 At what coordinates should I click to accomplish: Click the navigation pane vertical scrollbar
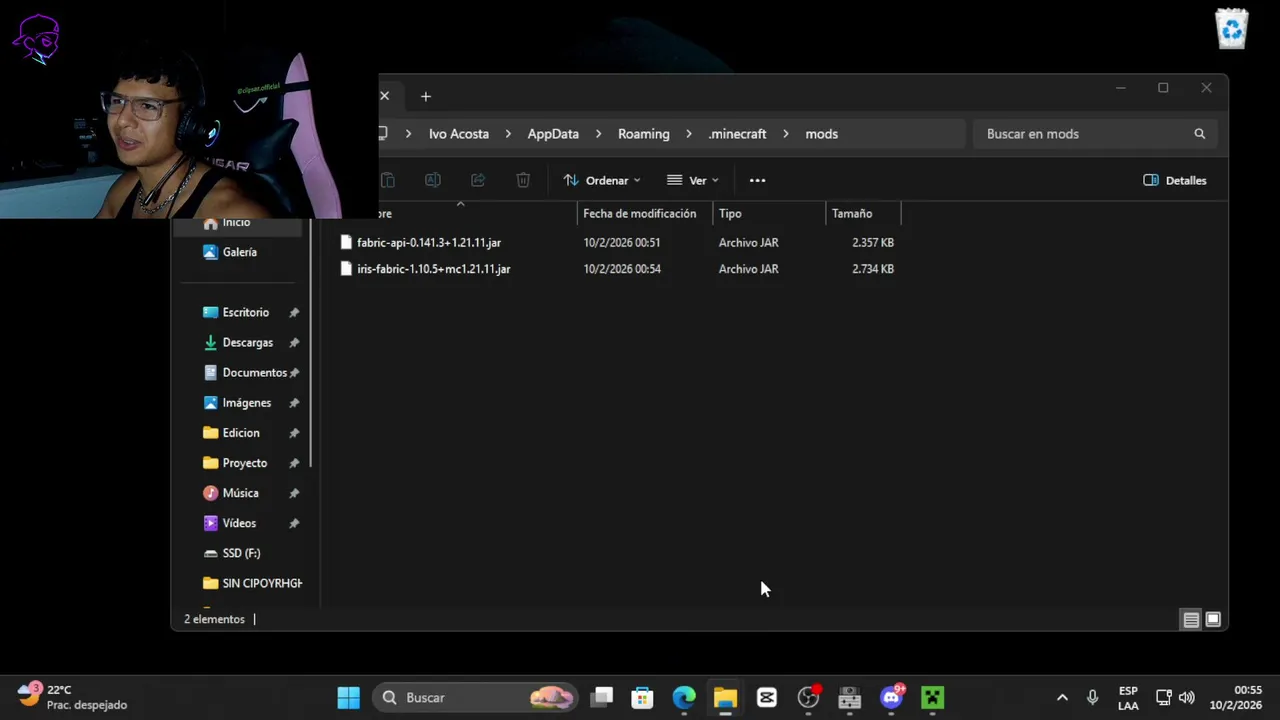[311, 343]
